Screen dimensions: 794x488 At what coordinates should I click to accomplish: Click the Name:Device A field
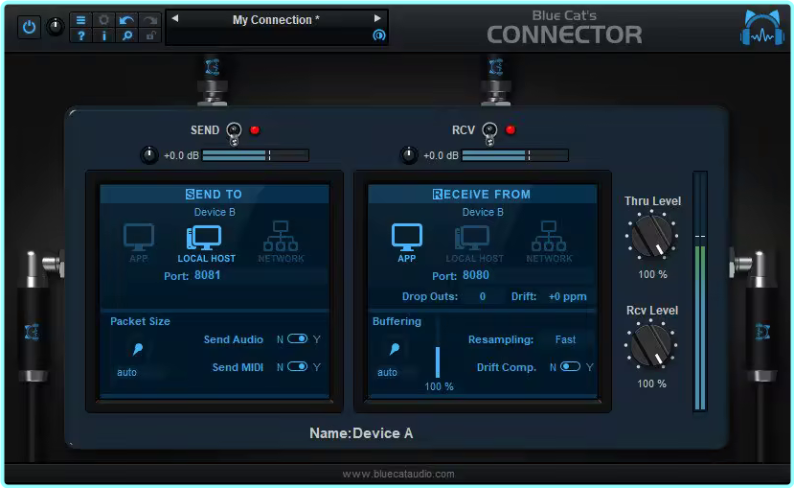[361, 433]
